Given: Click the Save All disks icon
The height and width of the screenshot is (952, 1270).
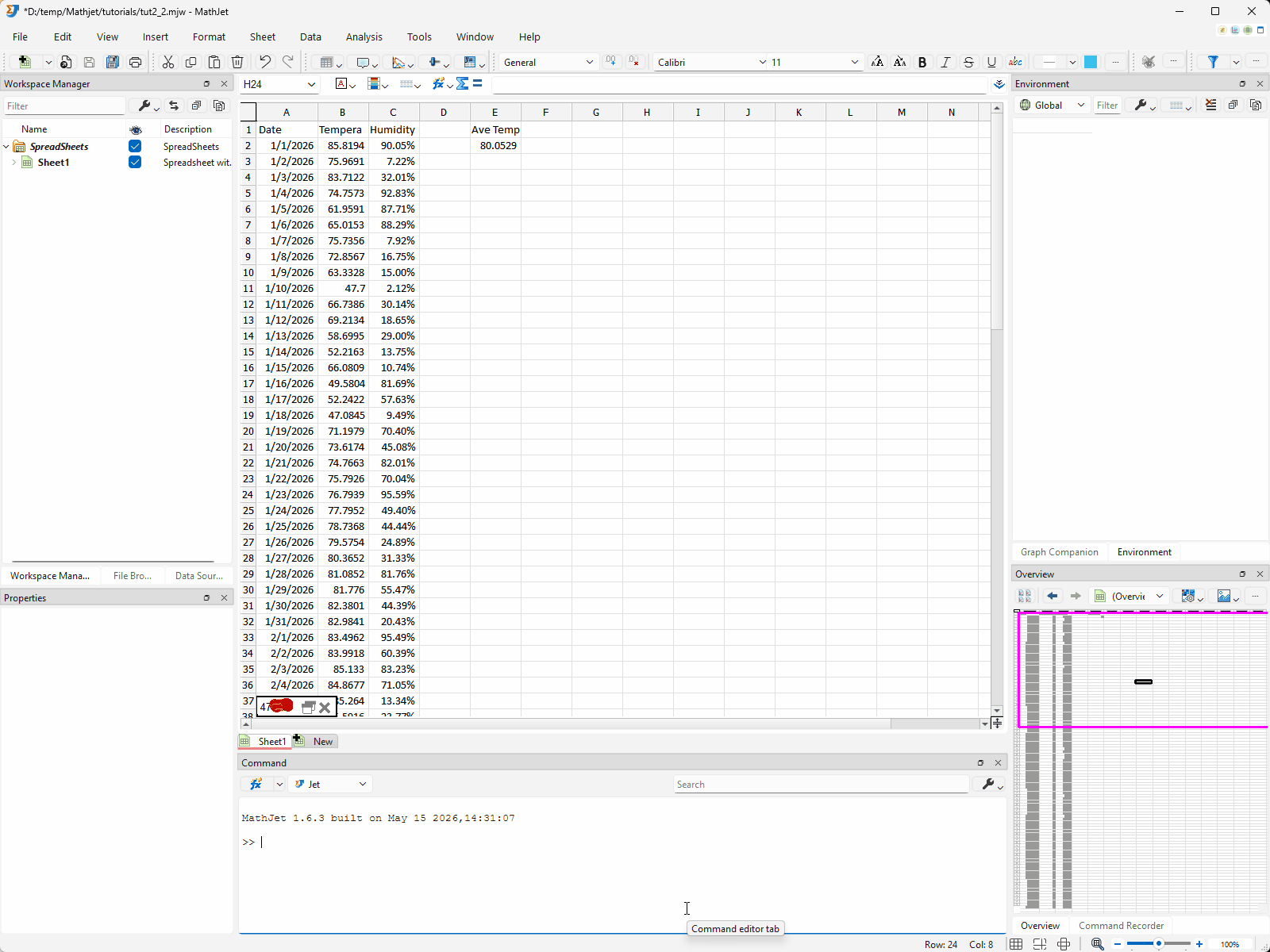Looking at the screenshot, I should pyautogui.click(x=113, y=62).
